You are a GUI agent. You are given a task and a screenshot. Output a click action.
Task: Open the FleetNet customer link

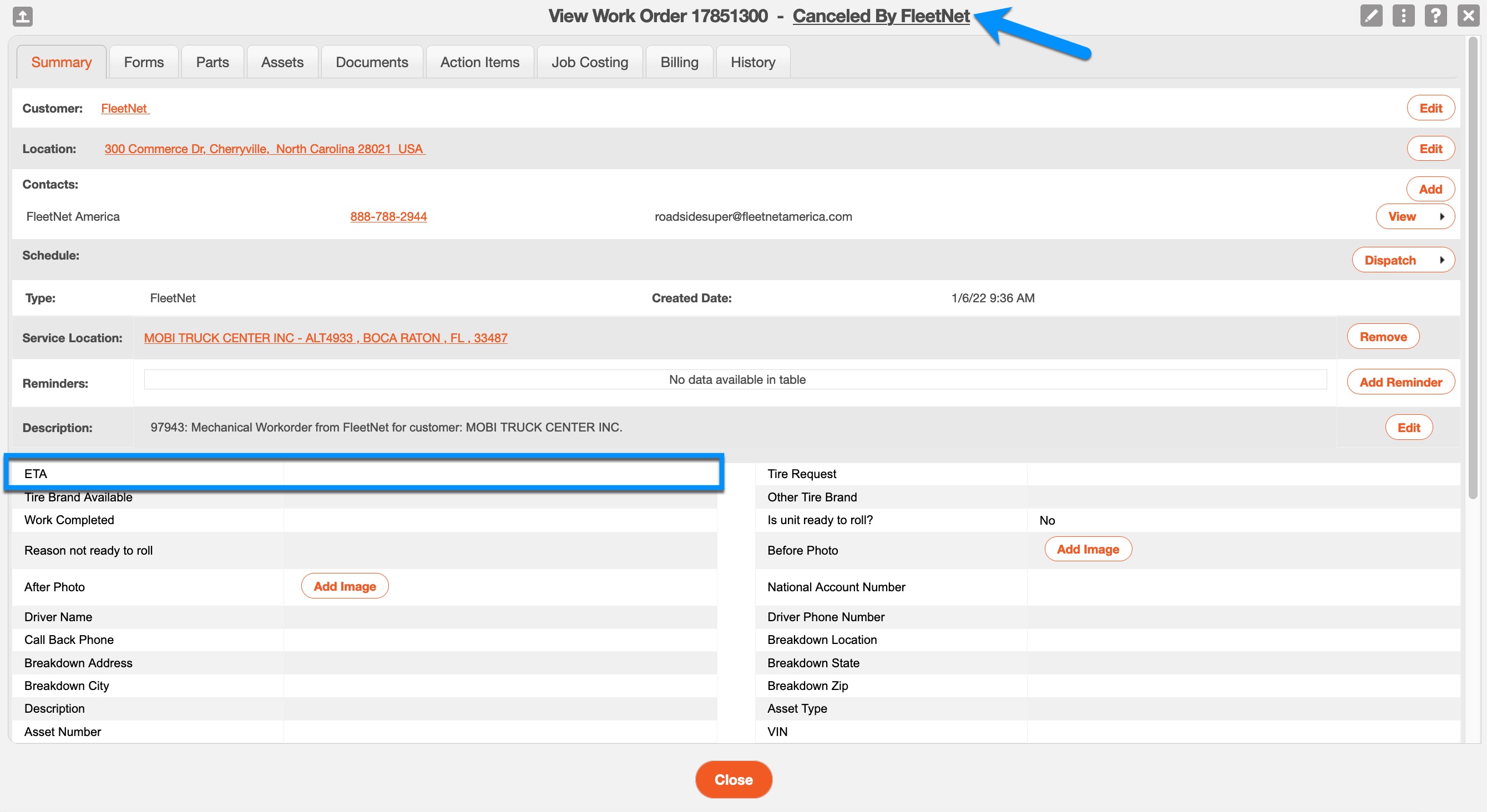125,109
